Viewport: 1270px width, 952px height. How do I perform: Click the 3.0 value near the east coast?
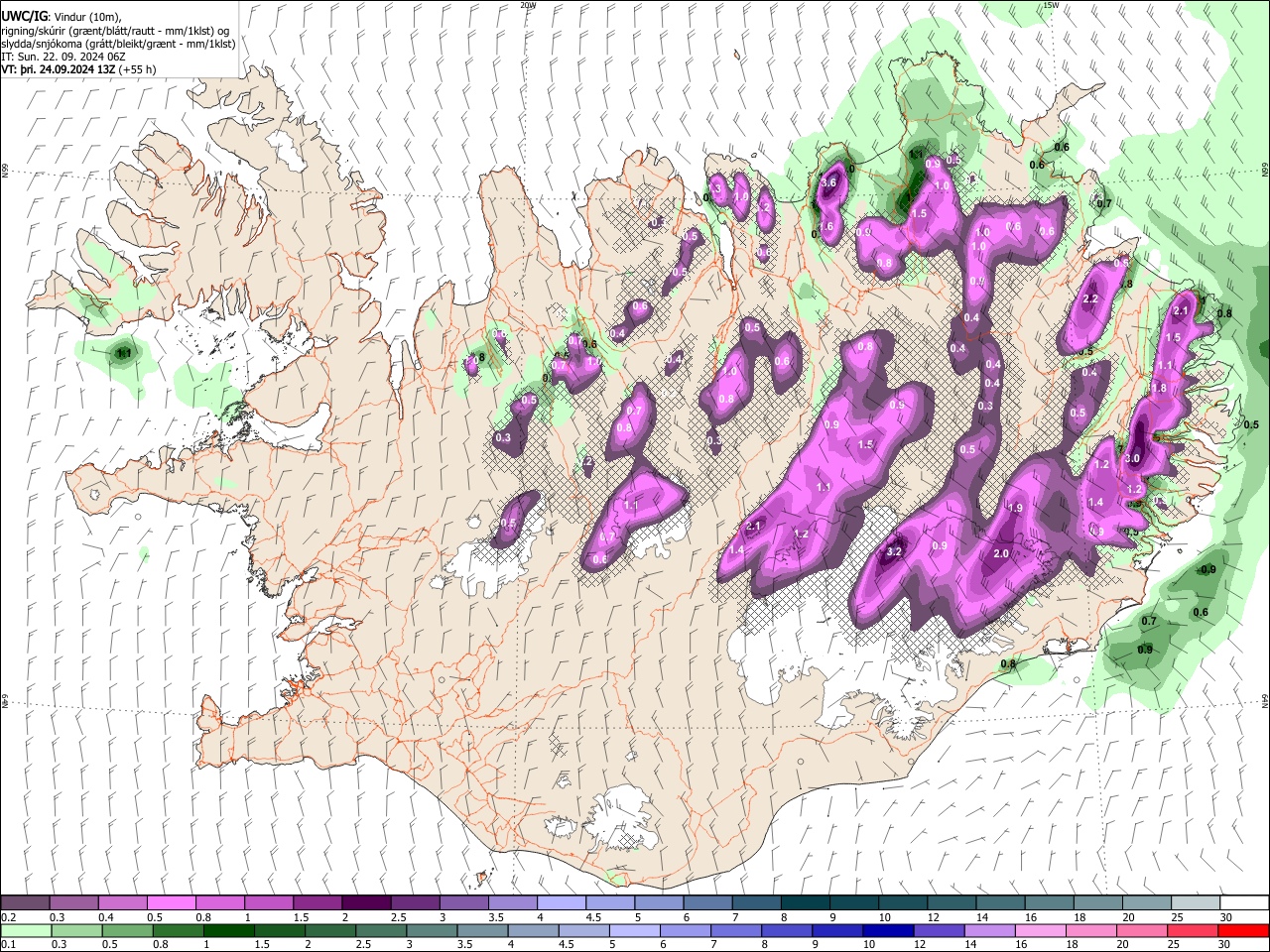click(1133, 458)
